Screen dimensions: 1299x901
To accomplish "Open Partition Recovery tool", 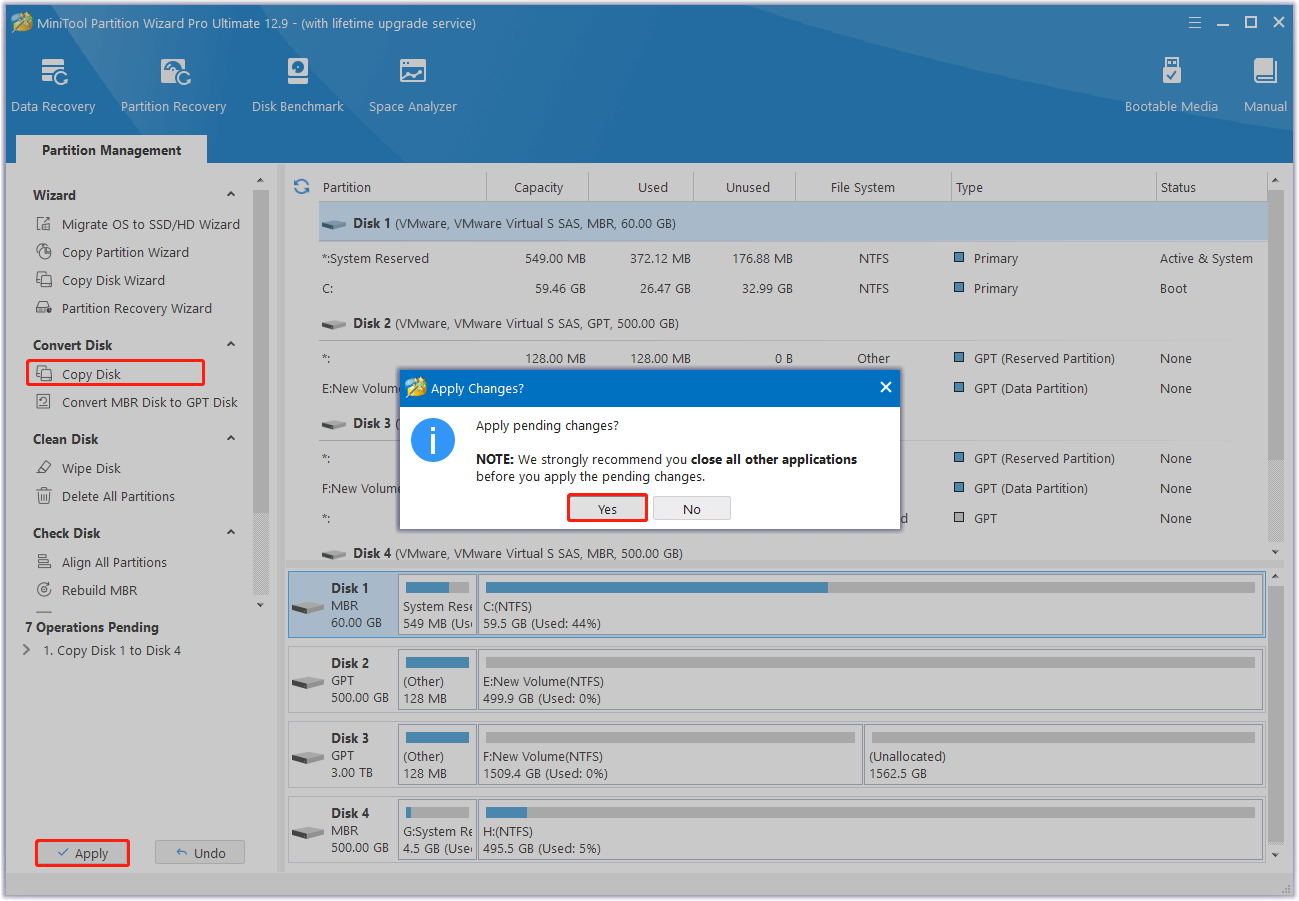I will tap(173, 86).
